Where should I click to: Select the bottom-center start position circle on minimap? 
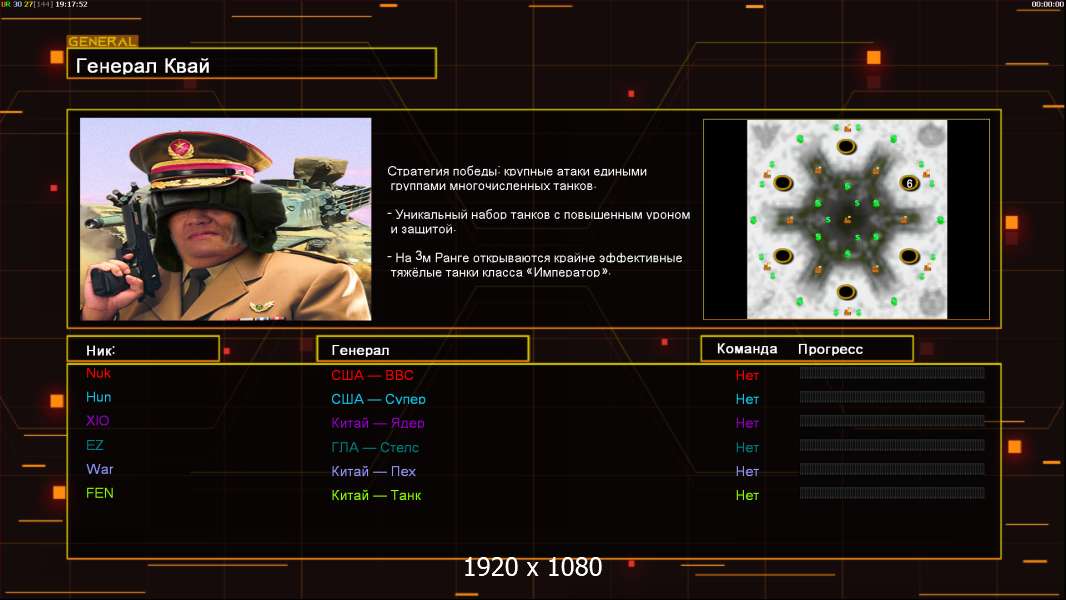(846, 292)
